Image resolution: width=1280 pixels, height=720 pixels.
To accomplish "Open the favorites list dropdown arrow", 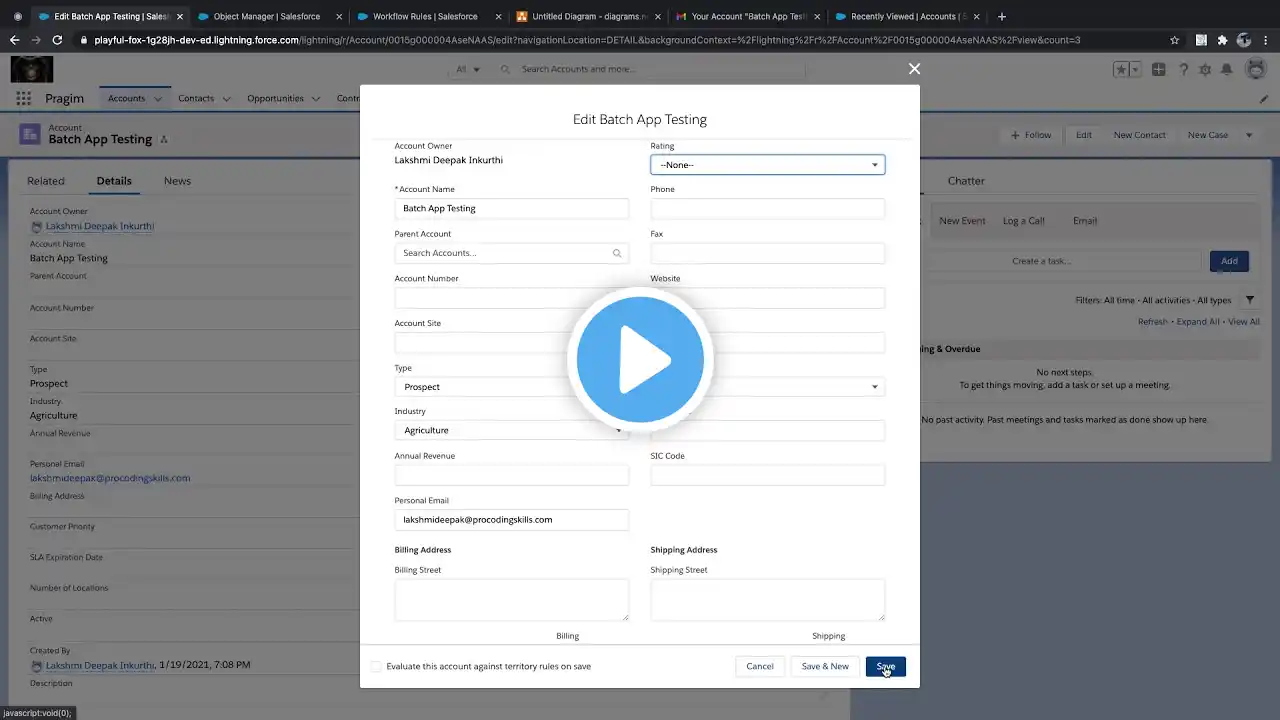I will coord(1136,69).
